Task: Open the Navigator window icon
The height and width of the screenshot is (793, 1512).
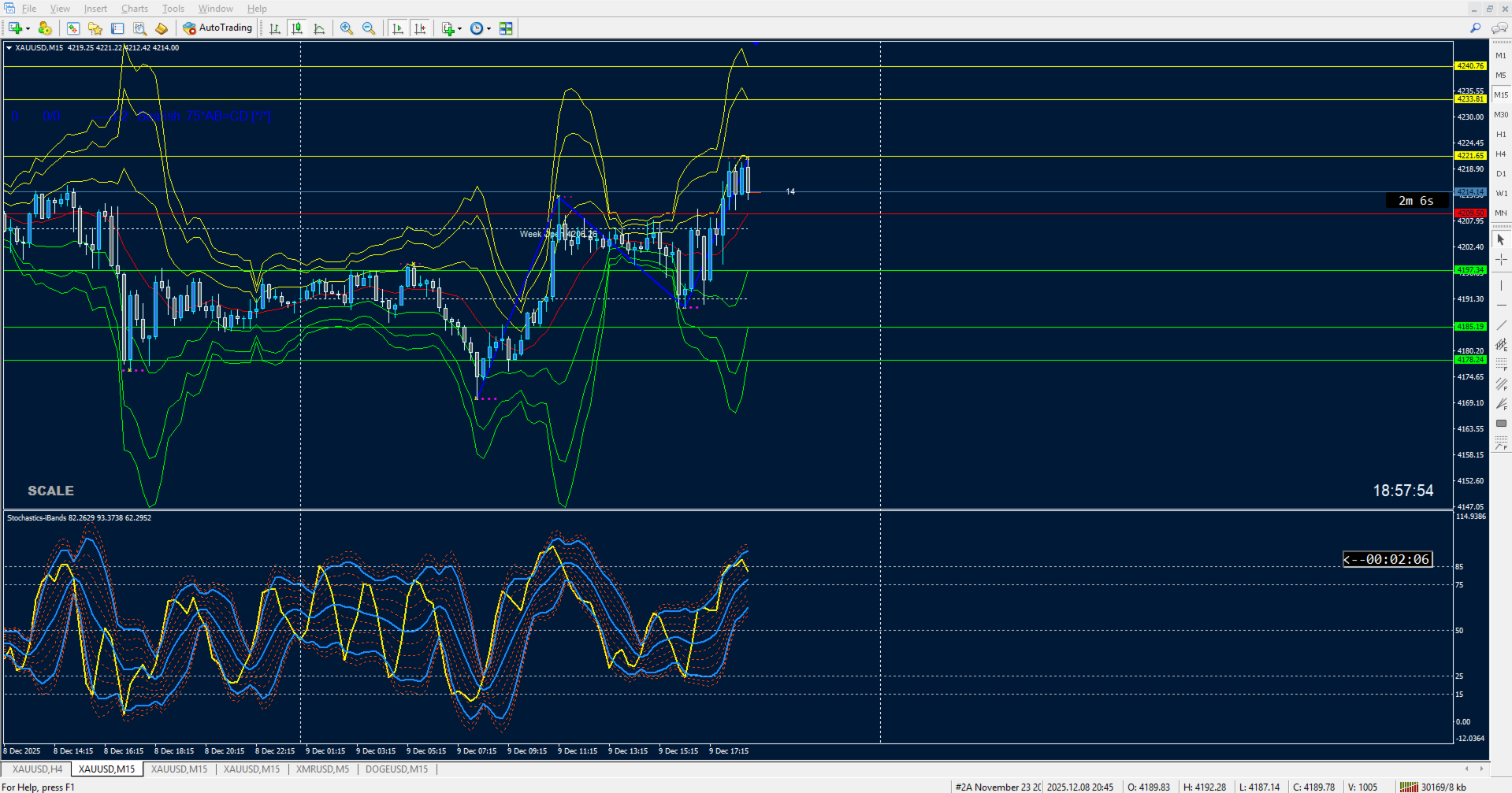Action: click(x=95, y=28)
